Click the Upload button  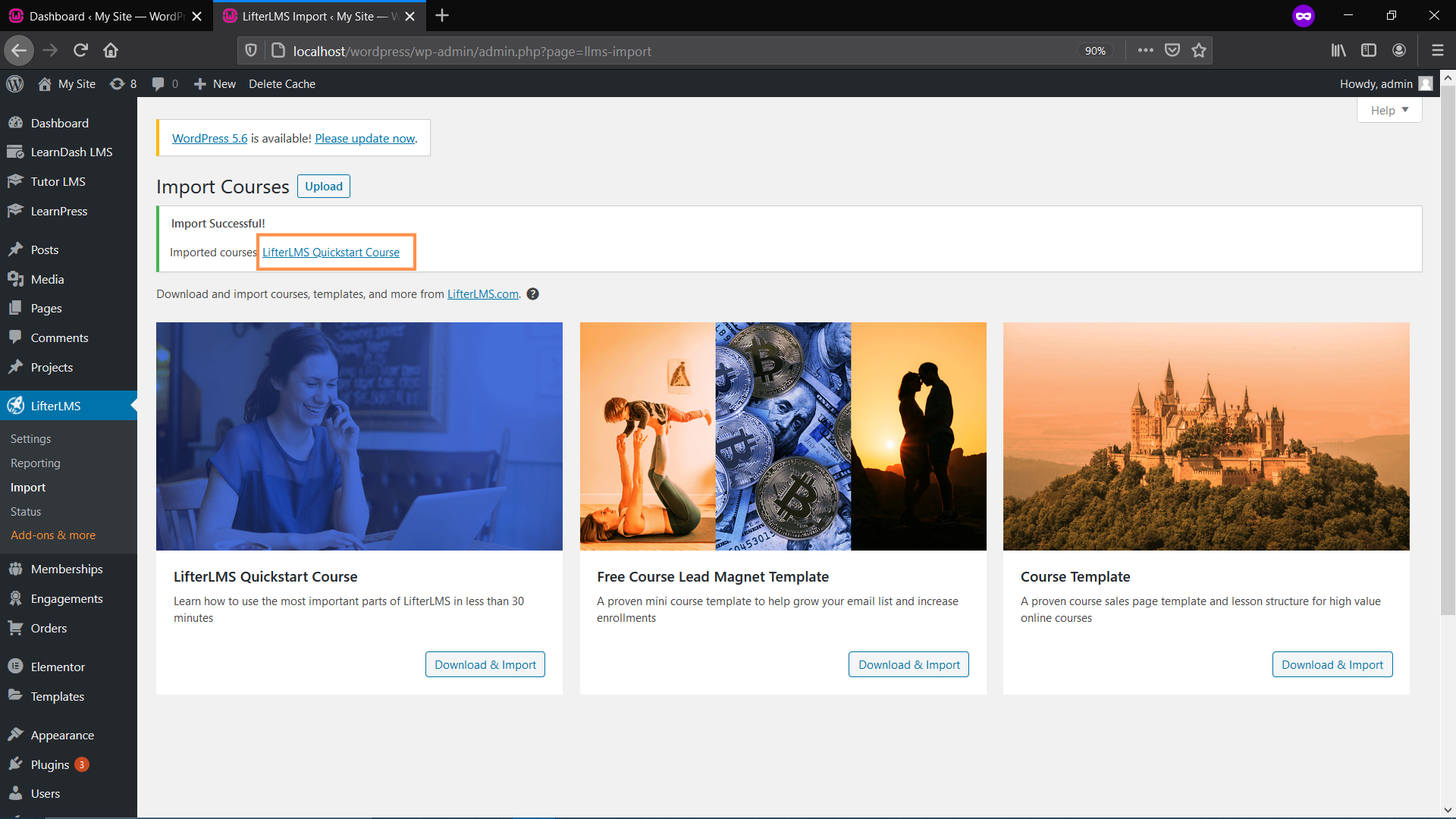324,186
